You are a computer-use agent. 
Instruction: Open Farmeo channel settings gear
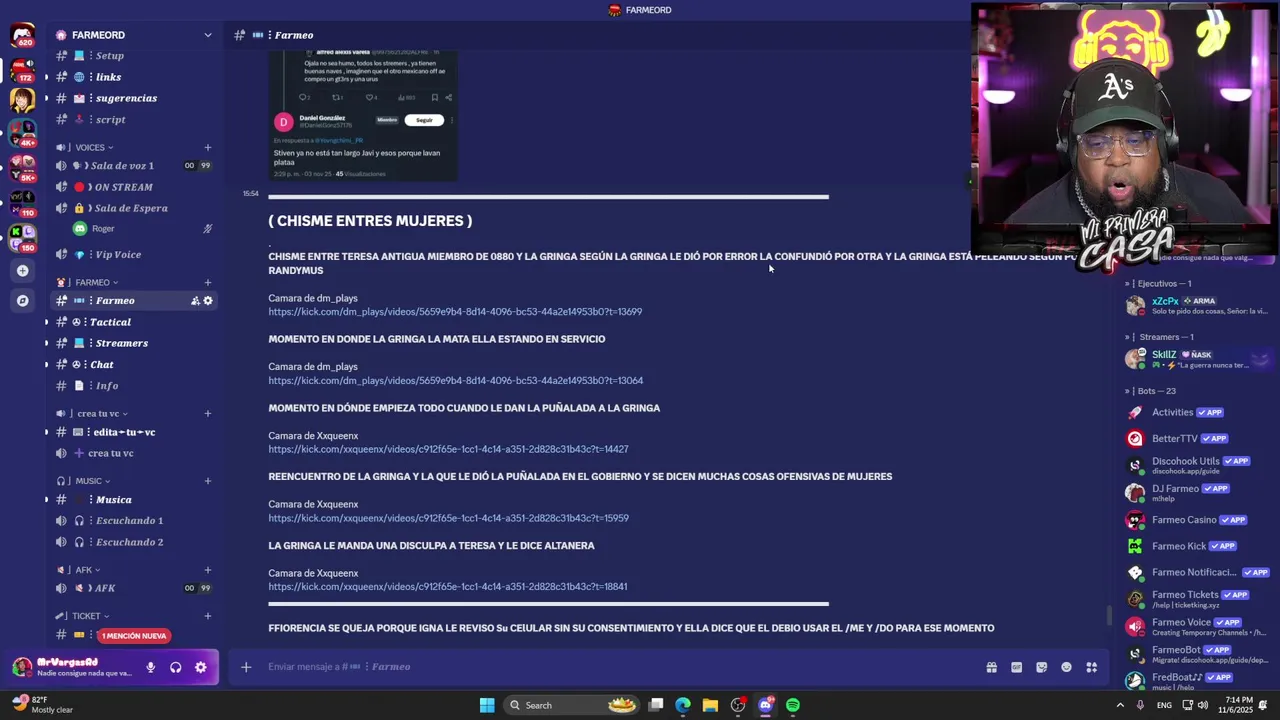(208, 301)
